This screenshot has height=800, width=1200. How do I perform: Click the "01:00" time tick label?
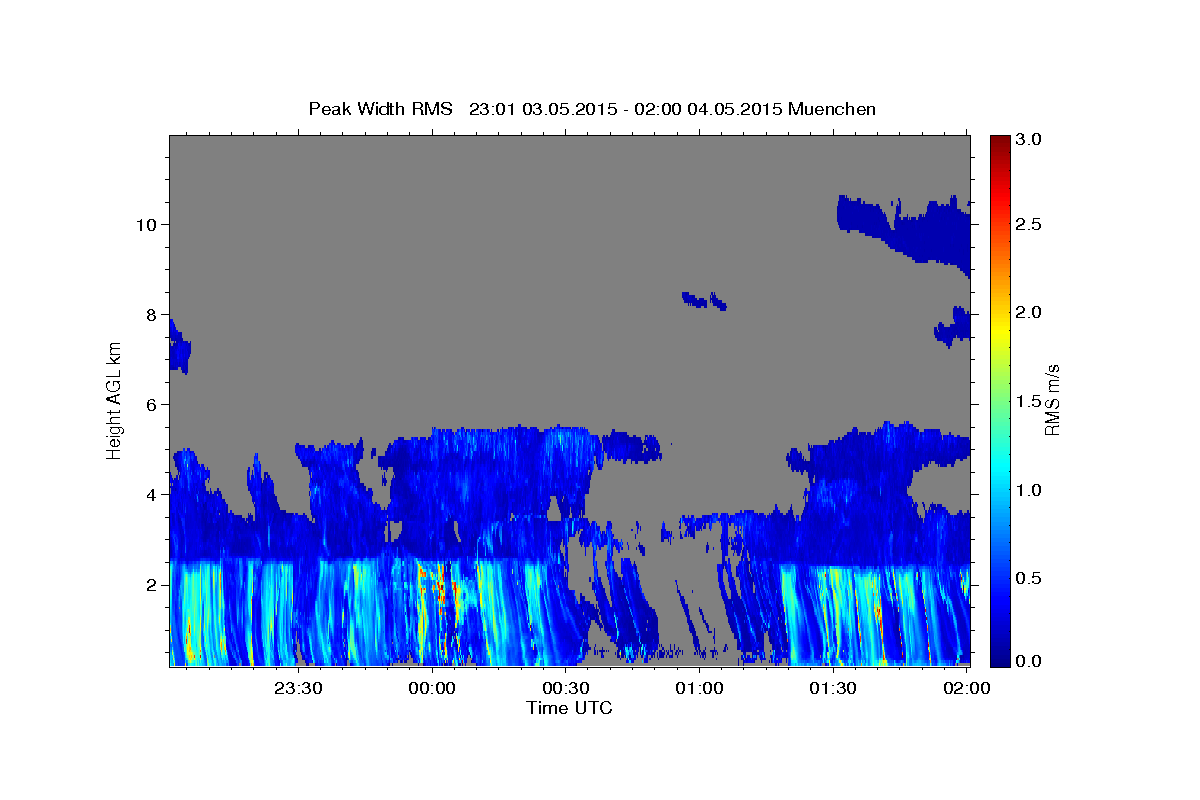tap(699, 689)
